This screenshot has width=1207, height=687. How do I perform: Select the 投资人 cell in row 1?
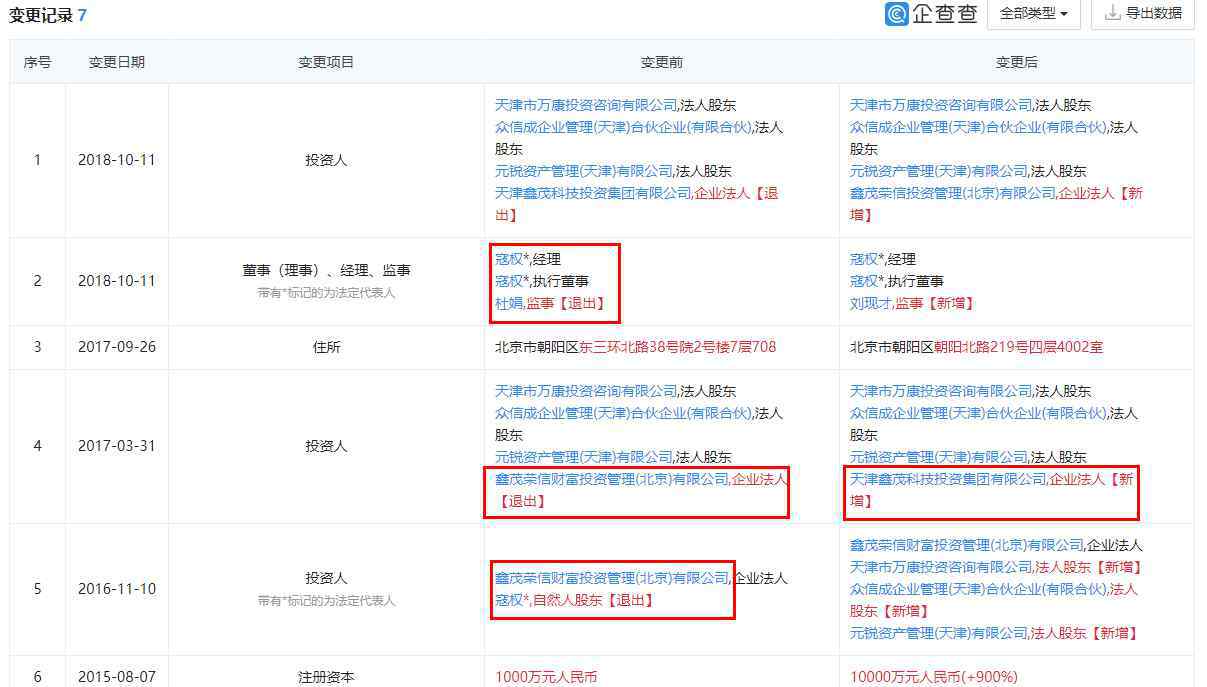coord(326,160)
